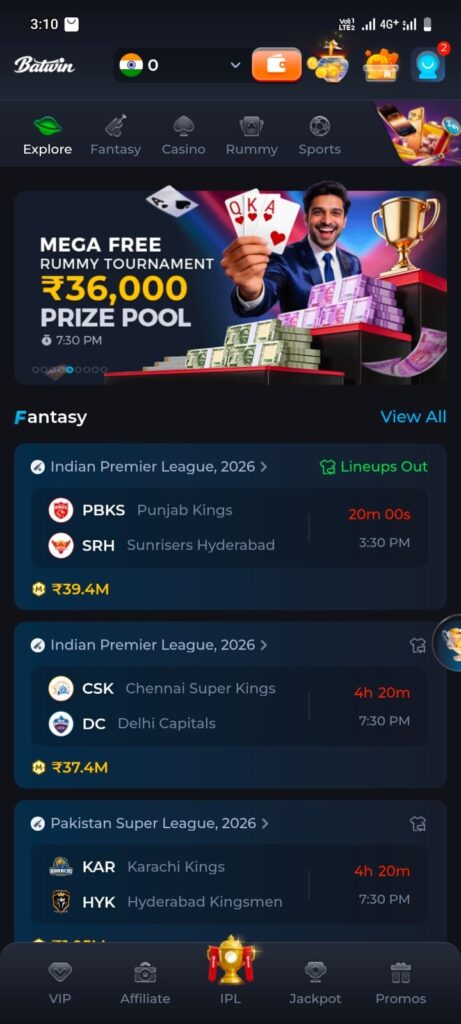Open customer support chat icon with badge
461x1024 pixels.
point(428,65)
